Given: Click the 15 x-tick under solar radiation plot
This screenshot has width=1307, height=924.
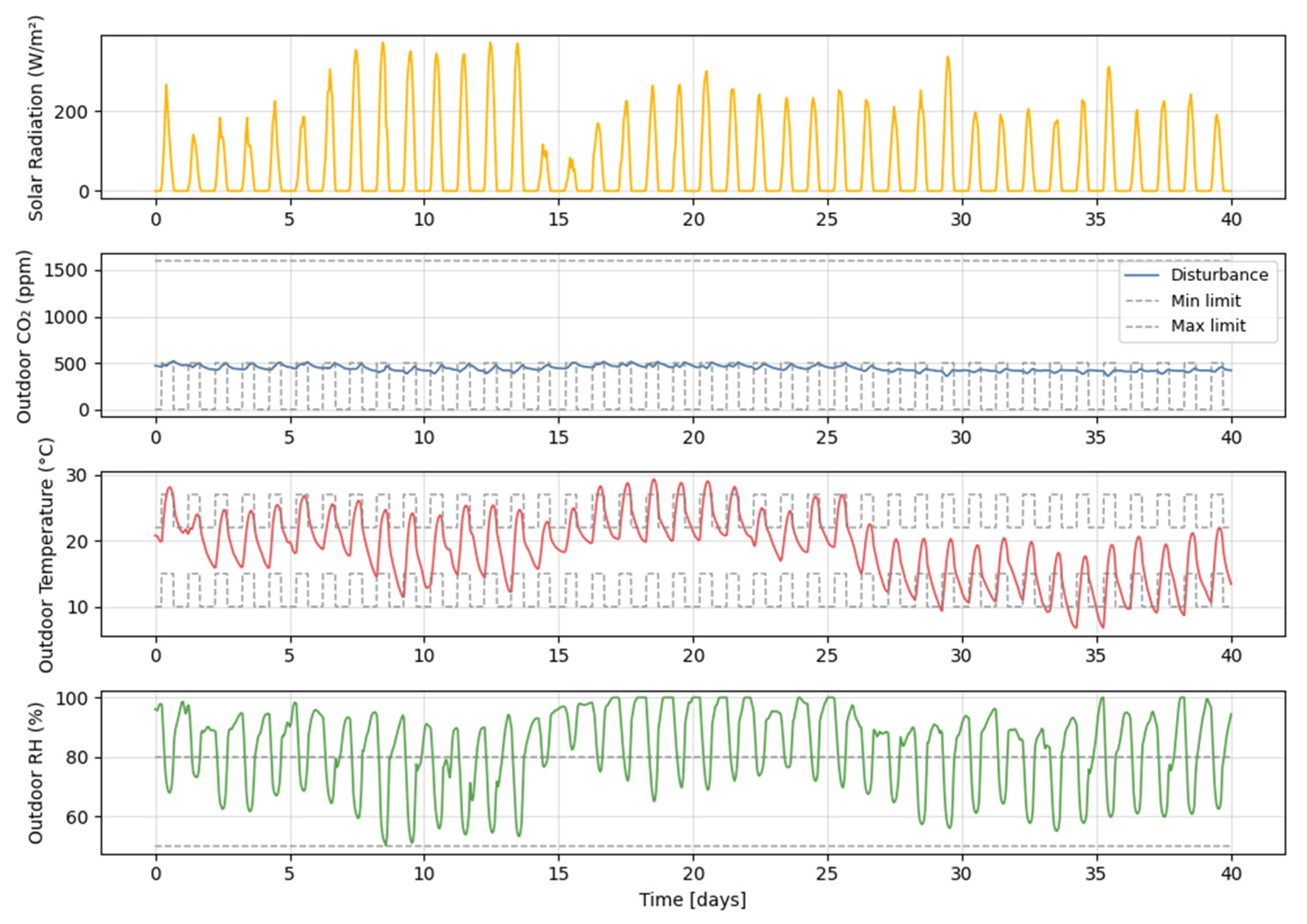Looking at the screenshot, I should pyautogui.click(x=558, y=219).
